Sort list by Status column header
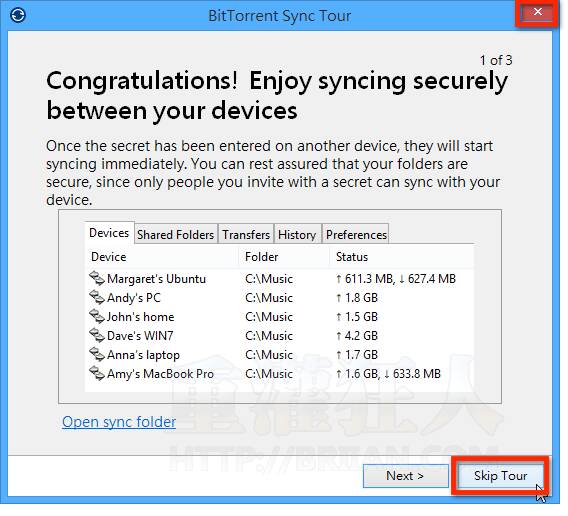The image size is (568, 516). point(401,257)
